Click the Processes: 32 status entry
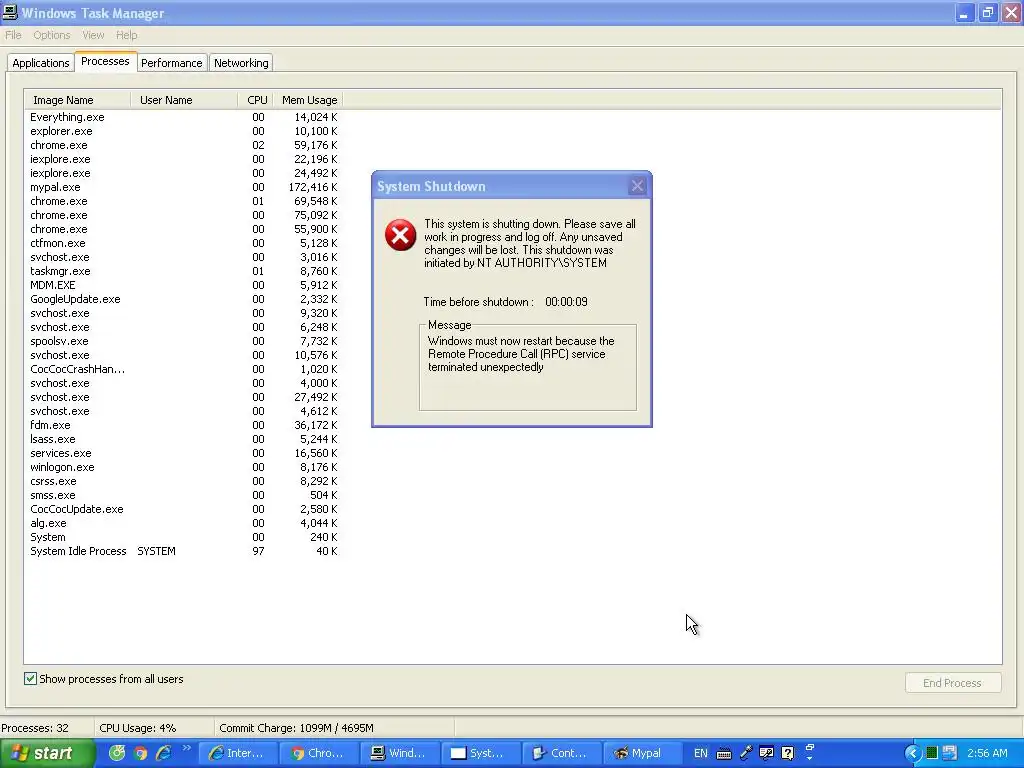 (x=35, y=728)
